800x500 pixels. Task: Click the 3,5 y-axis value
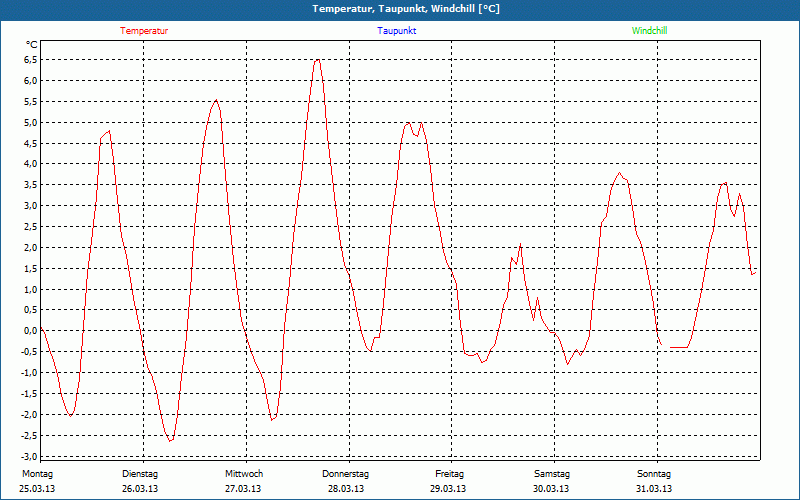click(x=31, y=185)
